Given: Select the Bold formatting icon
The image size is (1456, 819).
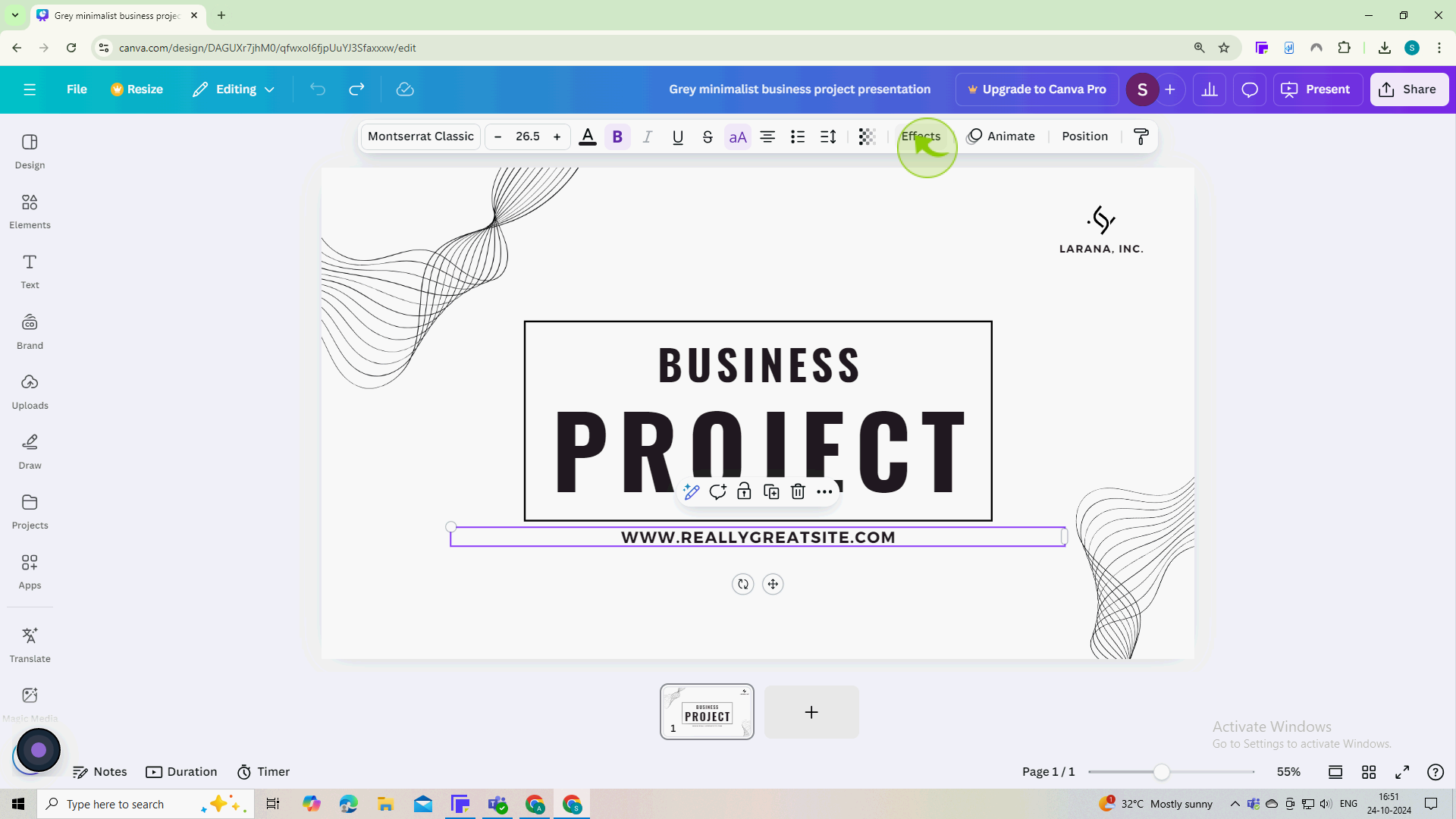Looking at the screenshot, I should click(x=617, y=136).
